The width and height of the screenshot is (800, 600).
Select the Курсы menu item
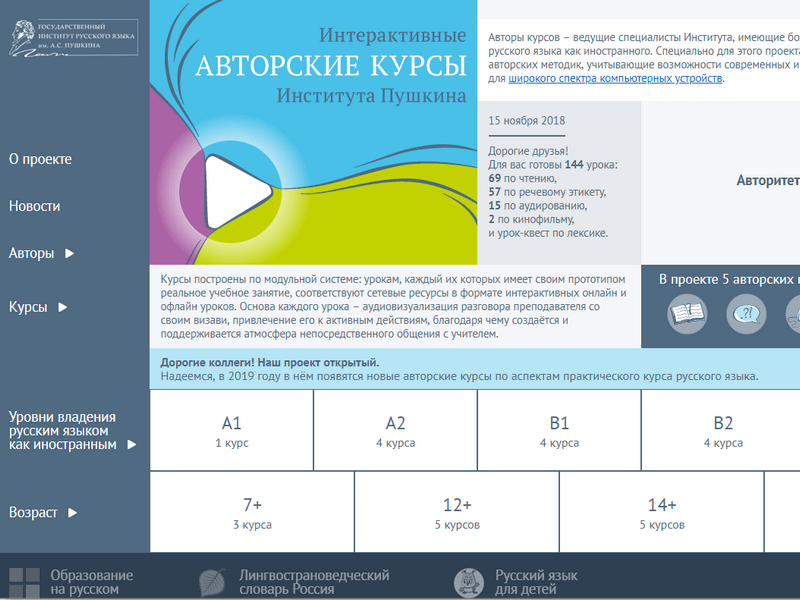28,307
